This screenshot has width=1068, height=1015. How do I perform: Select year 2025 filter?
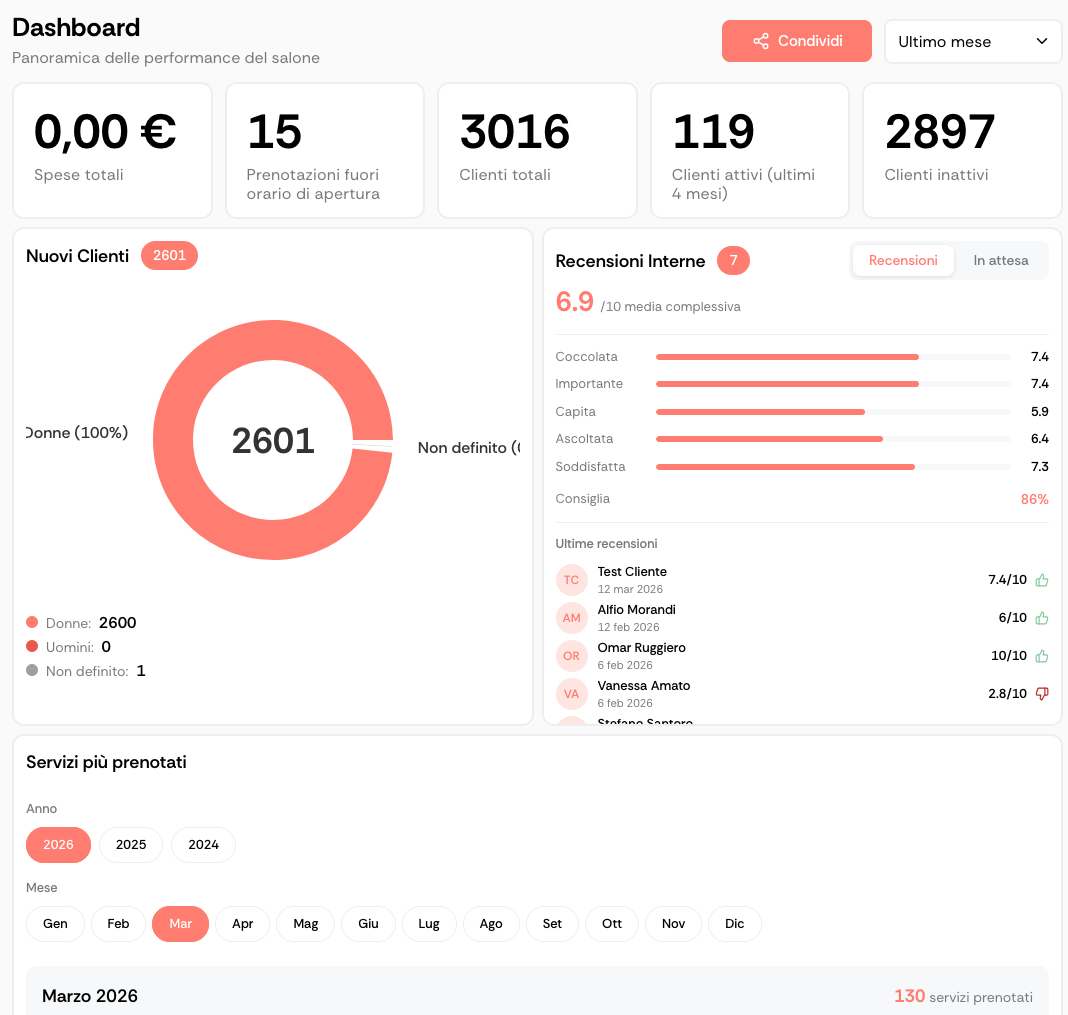[131, 845]
